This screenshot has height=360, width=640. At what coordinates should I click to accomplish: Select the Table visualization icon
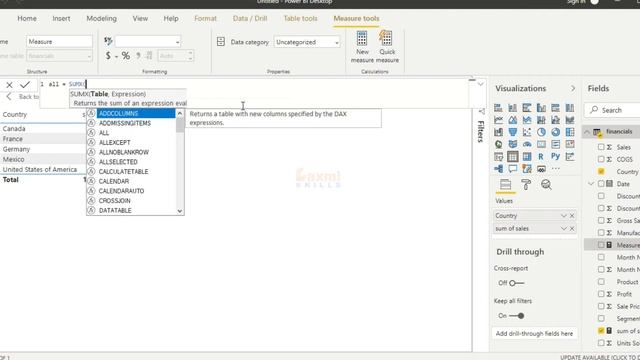click(513, 157)
